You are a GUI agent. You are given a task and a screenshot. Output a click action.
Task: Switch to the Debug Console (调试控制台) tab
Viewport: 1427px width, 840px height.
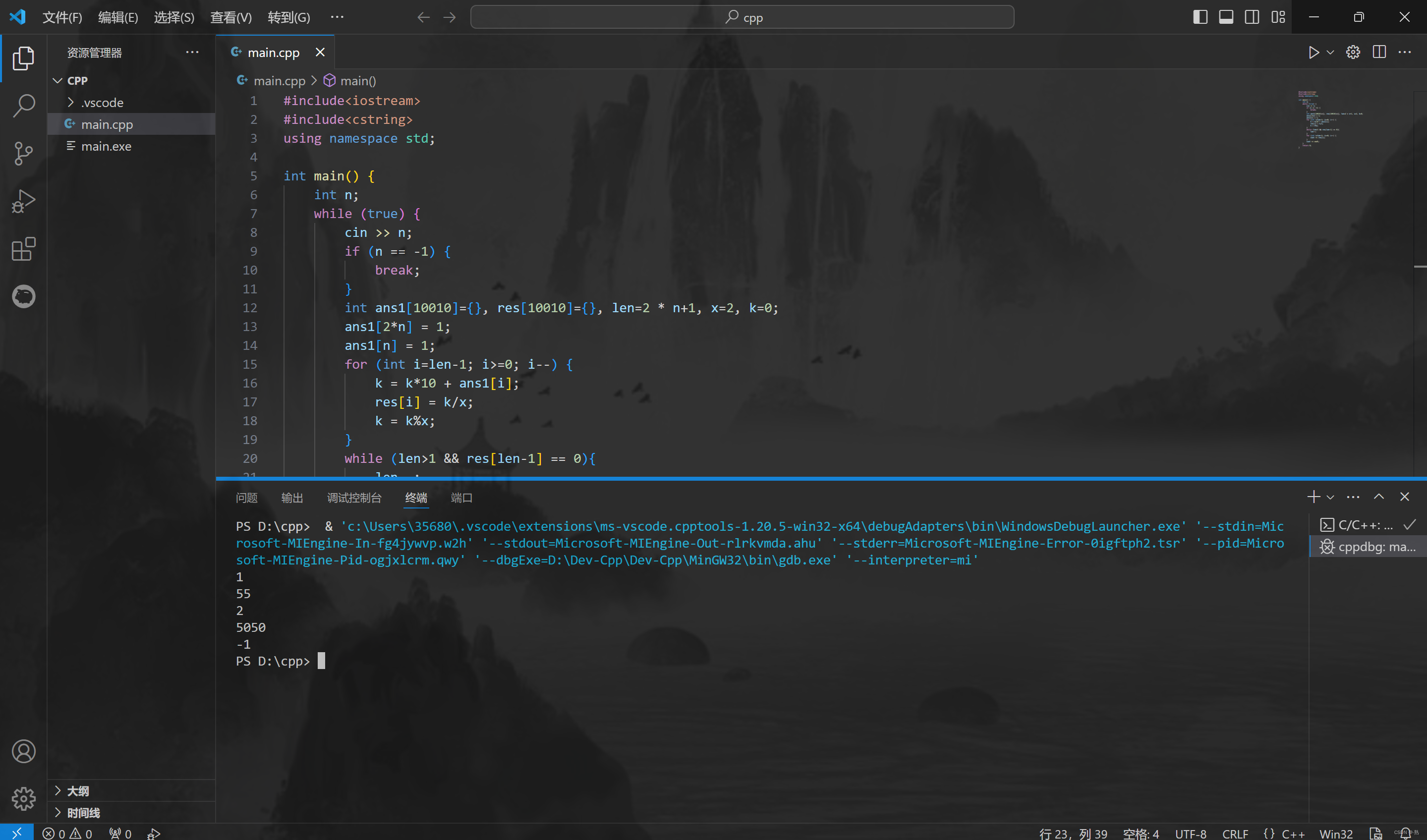[354, 498]
